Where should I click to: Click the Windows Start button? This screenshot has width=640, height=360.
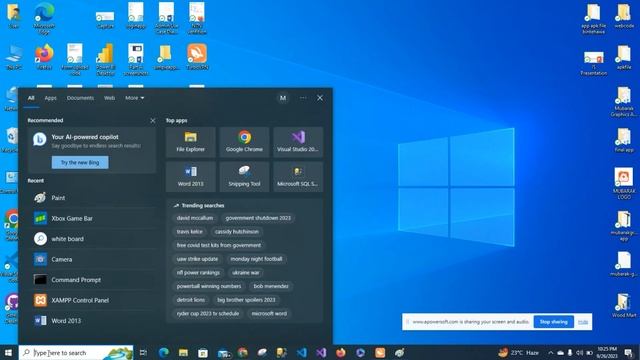click(x=9, y=353)
